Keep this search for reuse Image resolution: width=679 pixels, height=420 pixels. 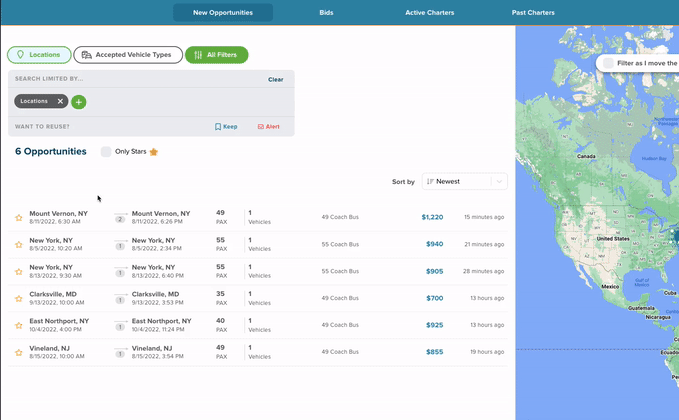226,126
